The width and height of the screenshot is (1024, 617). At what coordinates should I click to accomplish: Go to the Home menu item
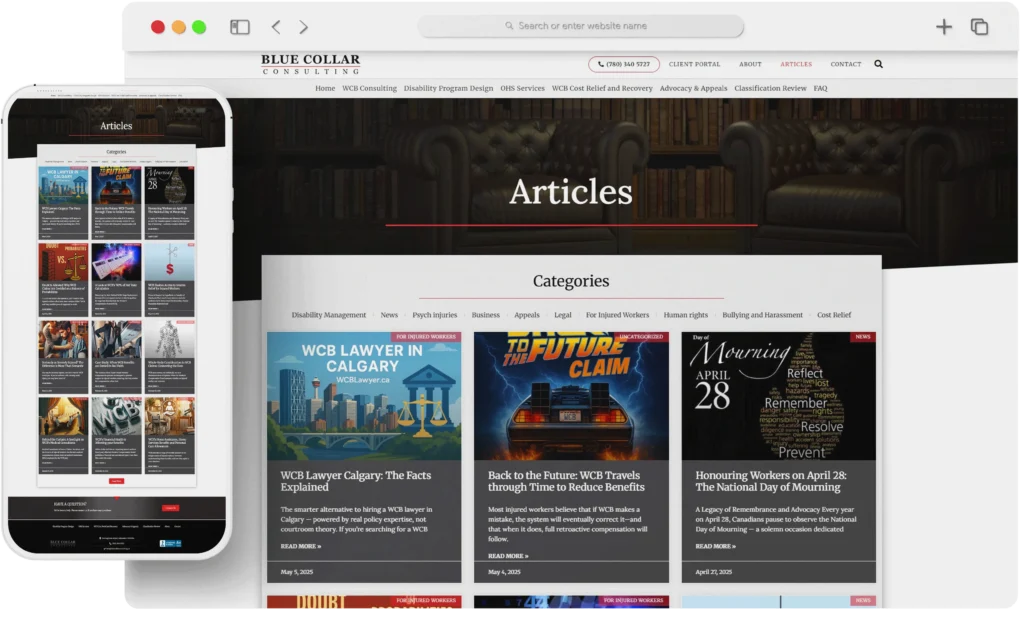click(325, 88)
